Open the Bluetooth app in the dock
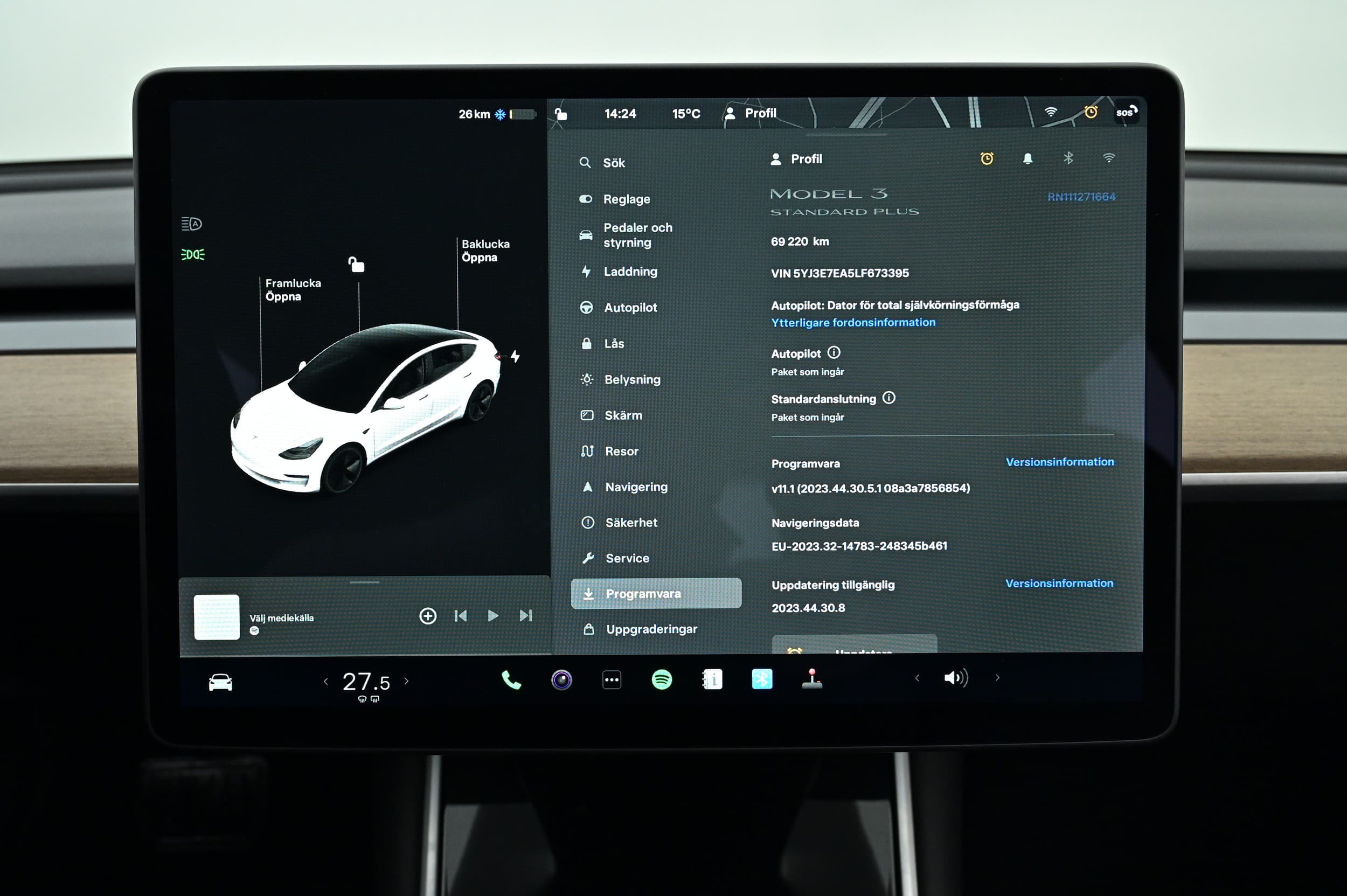Viewport: 1347px width, 896px height. point(762,679)
